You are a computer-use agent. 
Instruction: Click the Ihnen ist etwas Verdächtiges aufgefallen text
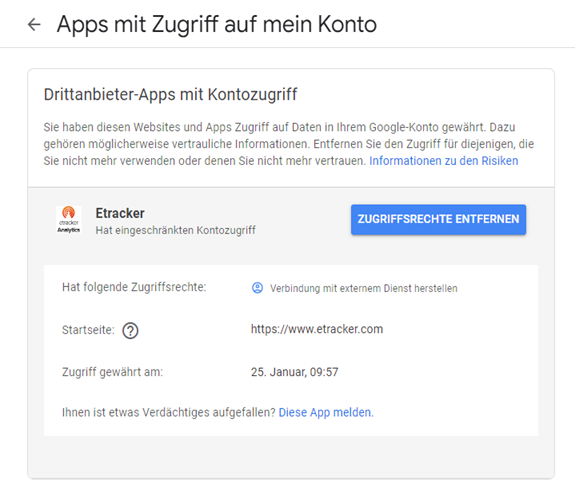(x=169, y=412)
